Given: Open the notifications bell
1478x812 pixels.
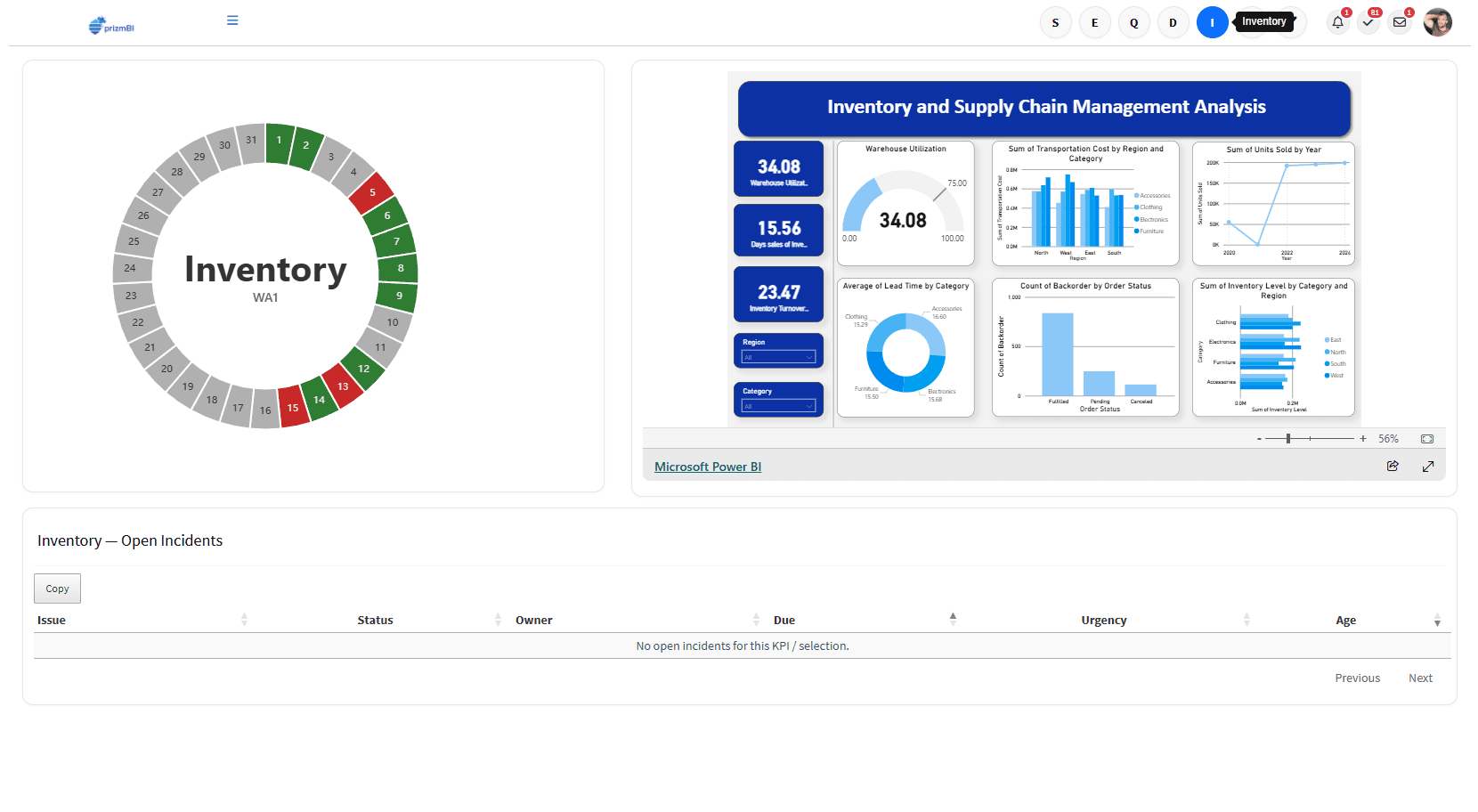Looking at the screenshot, I should click(x=1337, y=22).
